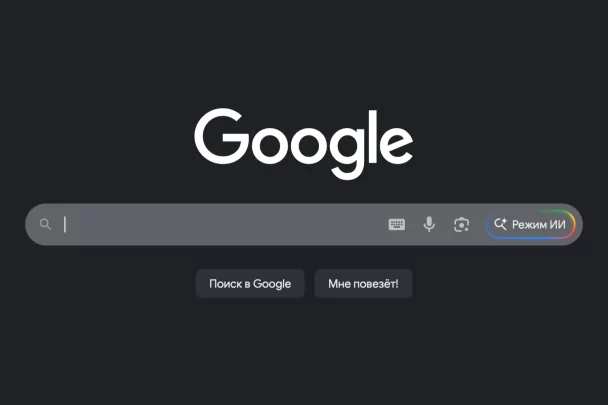This screenshot has width=608, height=405.
Task: Click the Режим ИИ text label
Action: point(539,224)
